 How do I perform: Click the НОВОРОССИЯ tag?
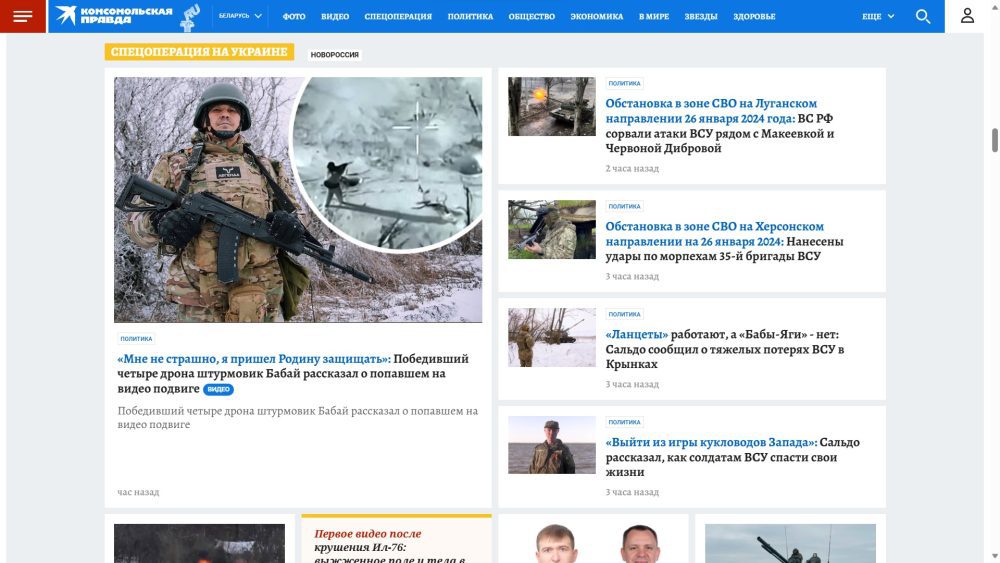click(334, 55)
